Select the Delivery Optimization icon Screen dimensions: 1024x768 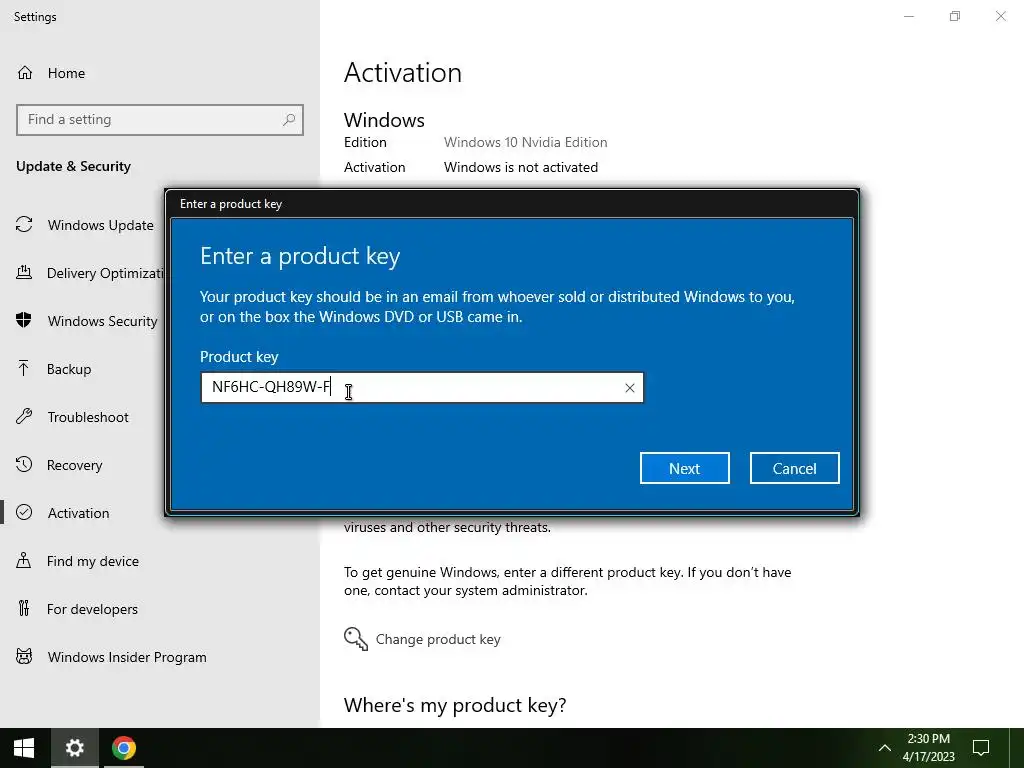click(x=24, y=272)
